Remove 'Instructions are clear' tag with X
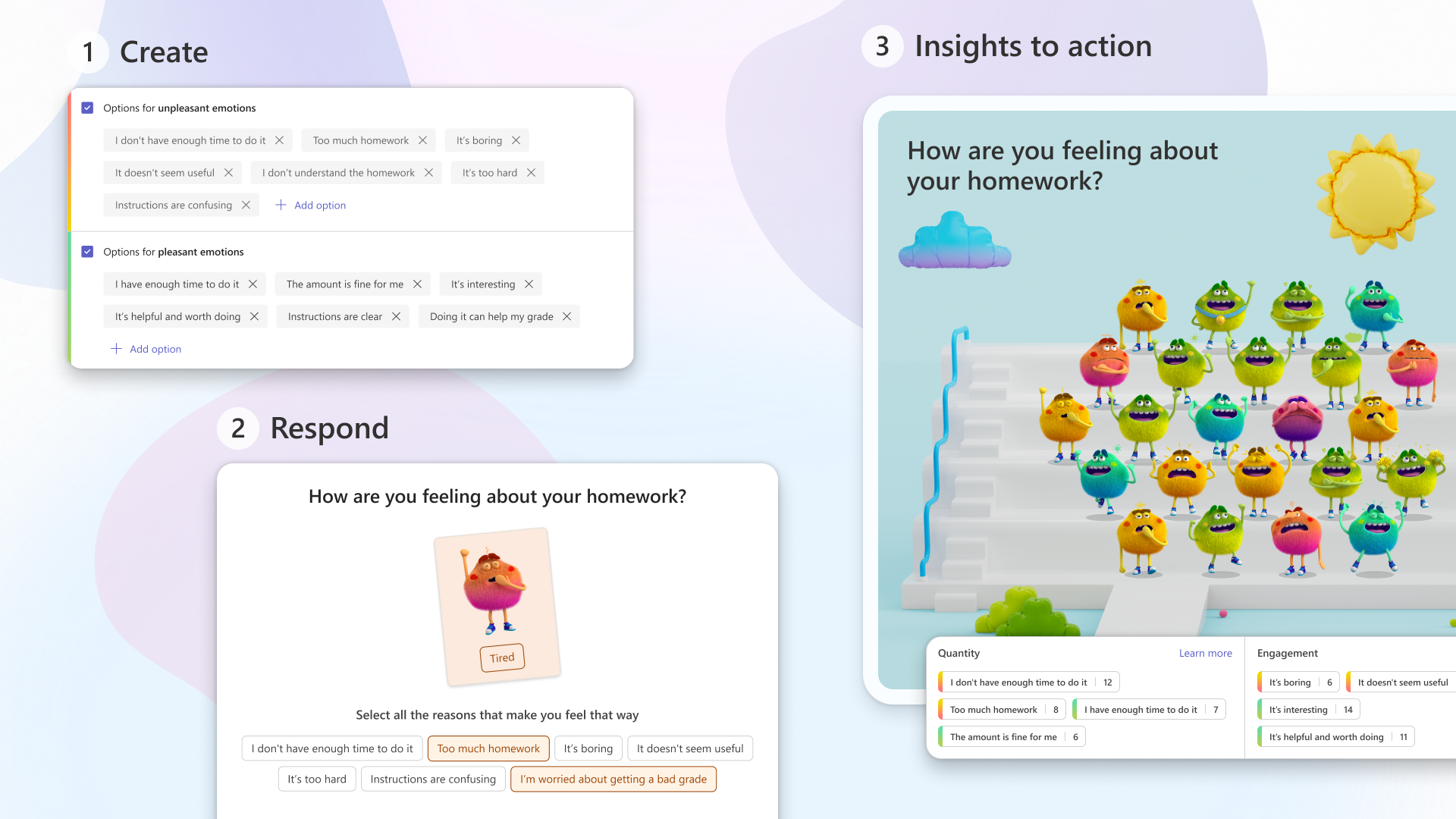The image size is (1456, 819). (397, 316)
